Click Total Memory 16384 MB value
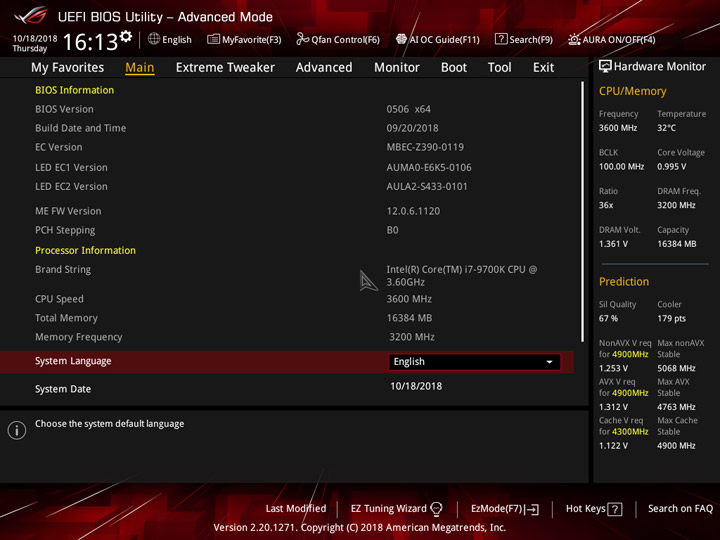This screenshot has width=720, height=540. coord(409,318)
